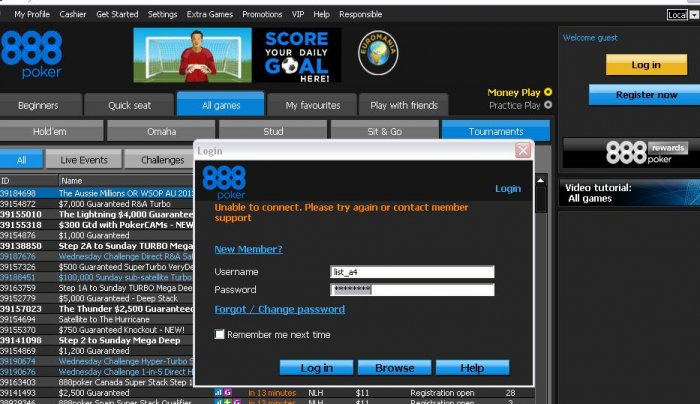This screenshot has width=700, height=404.
Task: Click the blue bar-chart icon in $2,500 Guaranteed row
Action: 218,392
